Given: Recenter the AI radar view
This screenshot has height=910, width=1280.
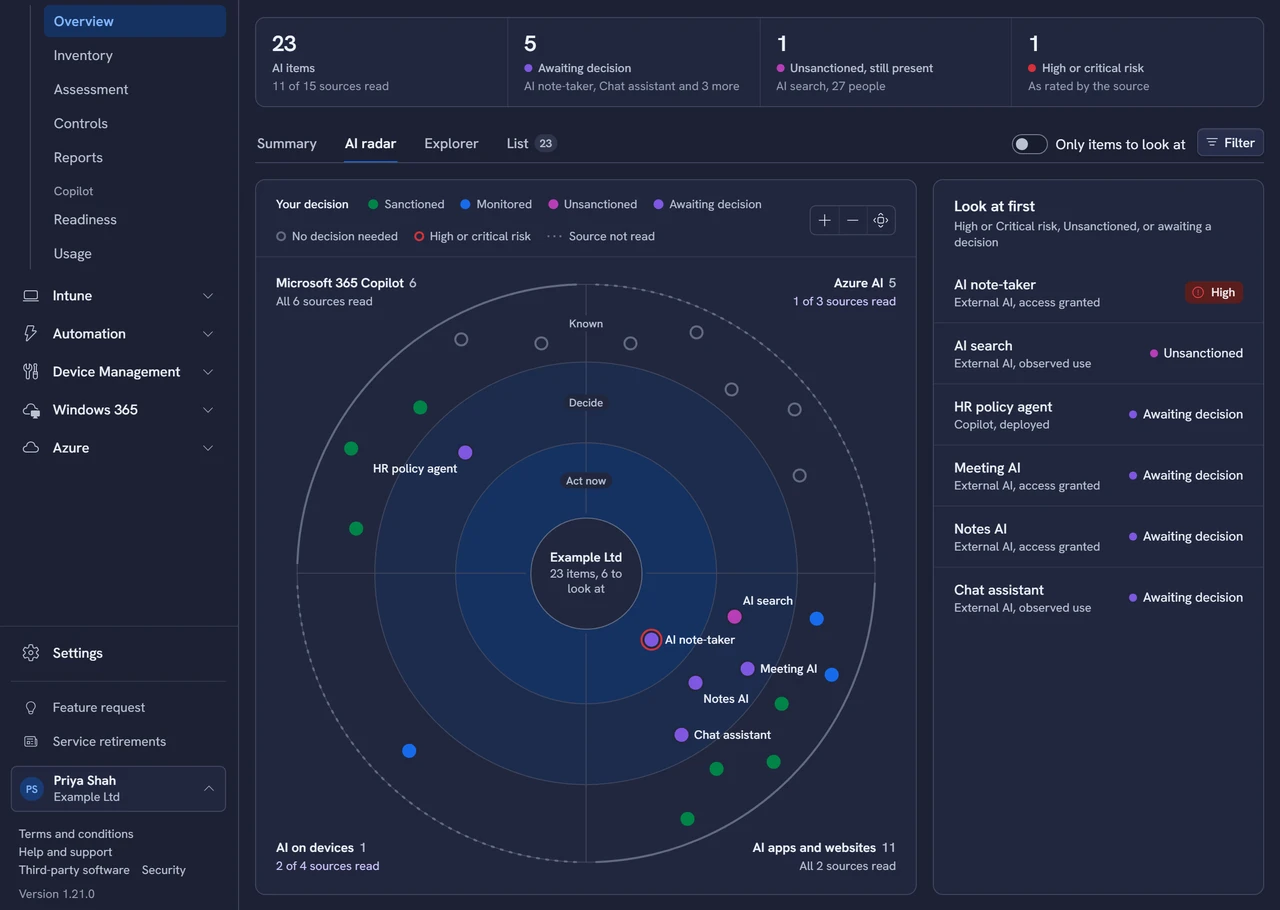Looking at the screenshot, I should pyautogui.click(x=881, y=220).
